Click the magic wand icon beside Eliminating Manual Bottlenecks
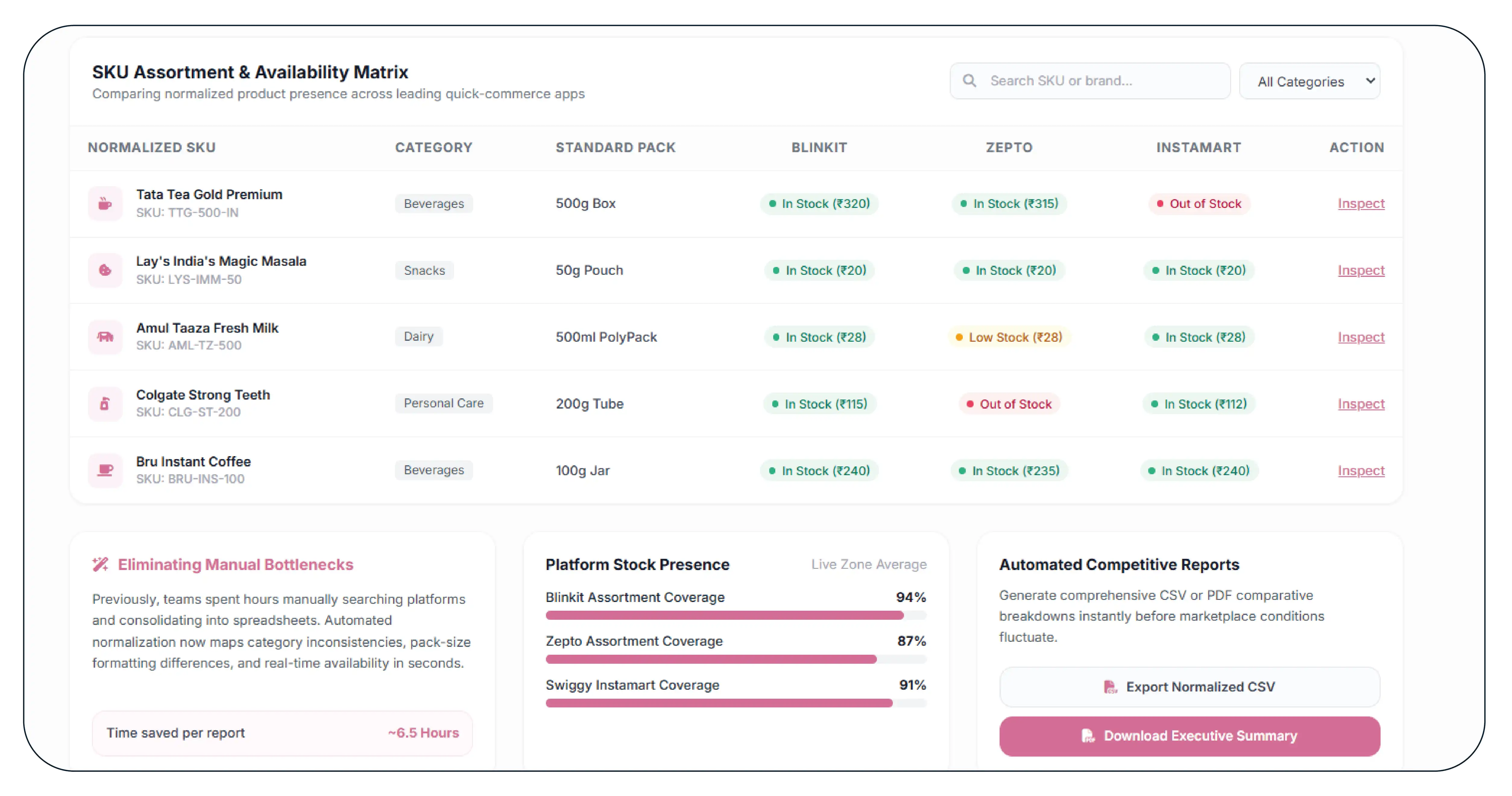Image resolution: width=1512 pixels, height=796 pixels. click(100, 564)
